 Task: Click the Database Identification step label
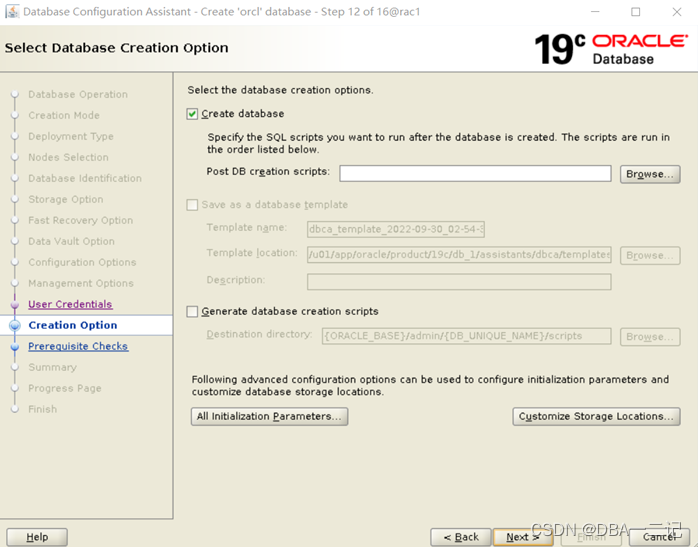pyautogui.click(x=85, y=178)
